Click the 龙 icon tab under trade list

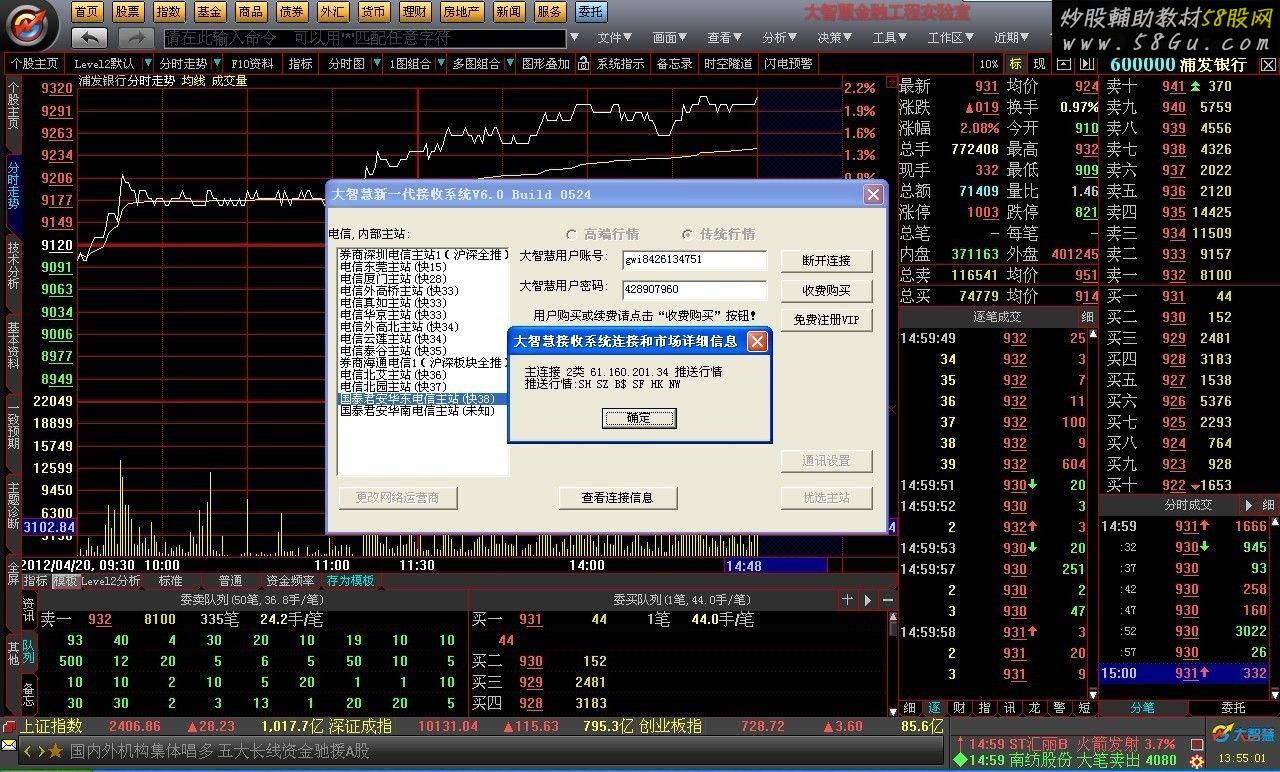pos(1034,707)
